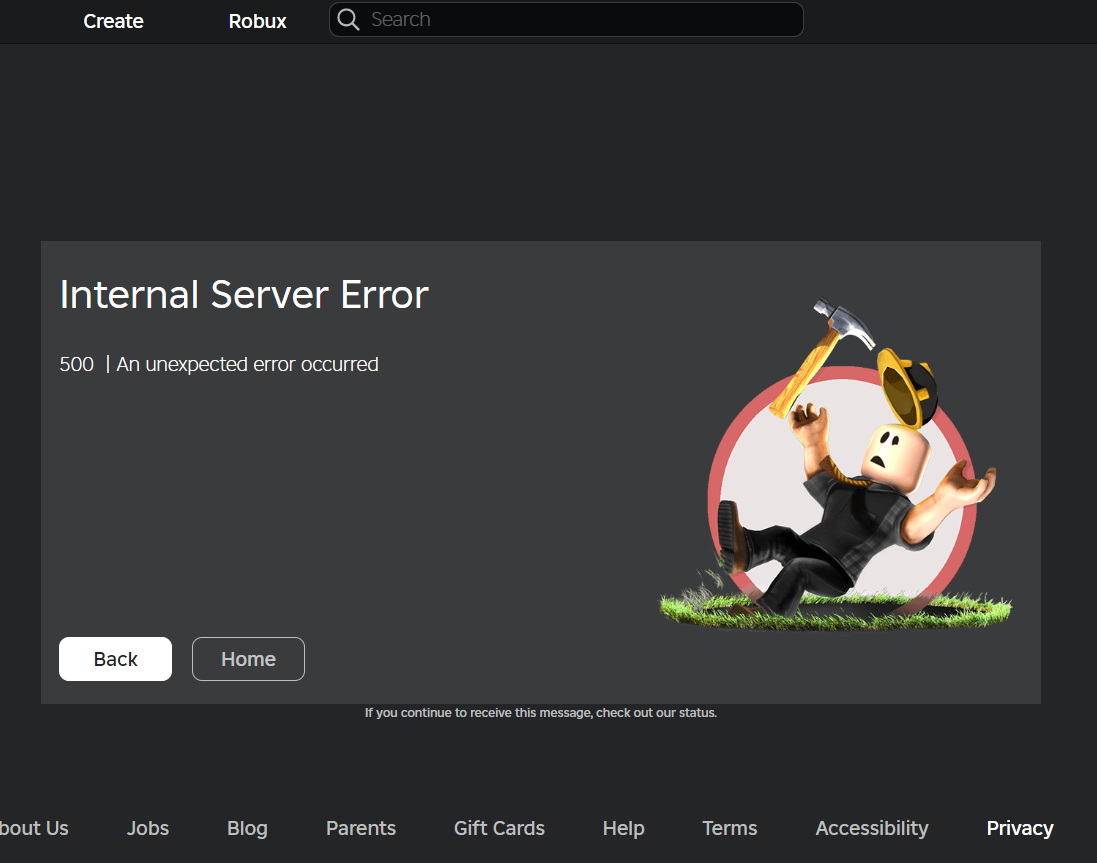The height and width of the screenshot is (863, 1097).
Task: Open the Blog footer link
Action: pyautogui.click(x=247, y=828)
